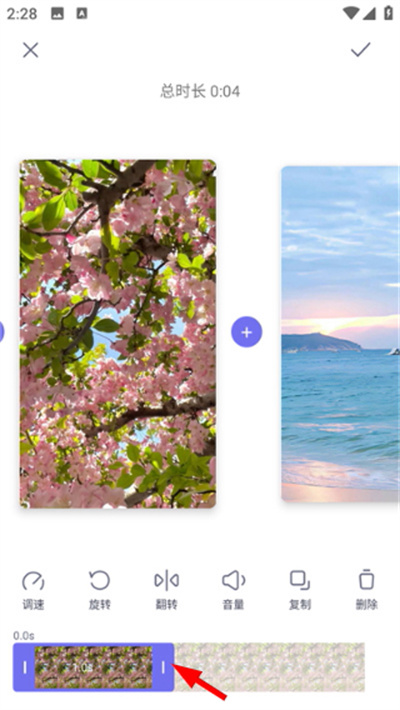The width and height of the screenshot is (400, 710).
Task: Tap the 0.0s timestamp above the timeline
Action: pyautogui.click(x=24, y=636)
